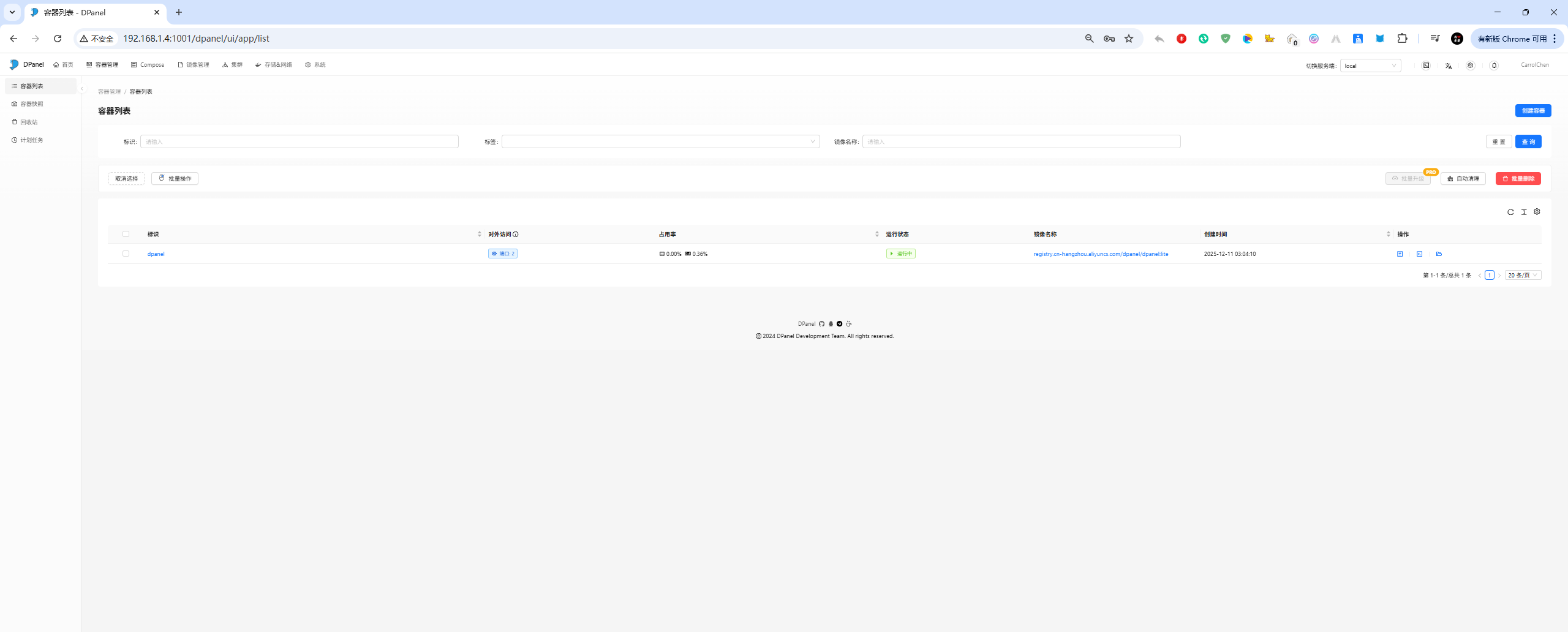The width and height of the screenshot is (1568, 632).
Task: Change table row density
Action: pyautogui.click(x=1524, y=212)
